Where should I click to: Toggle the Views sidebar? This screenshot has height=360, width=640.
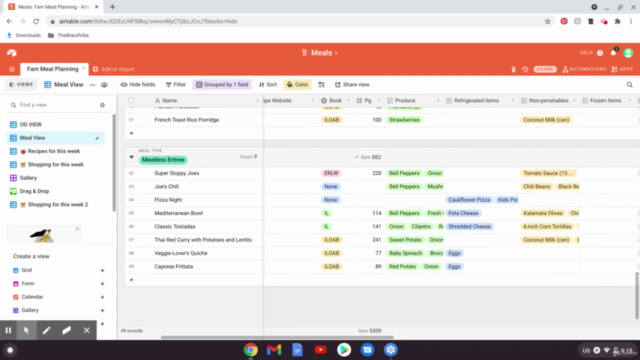click(21, 84)
